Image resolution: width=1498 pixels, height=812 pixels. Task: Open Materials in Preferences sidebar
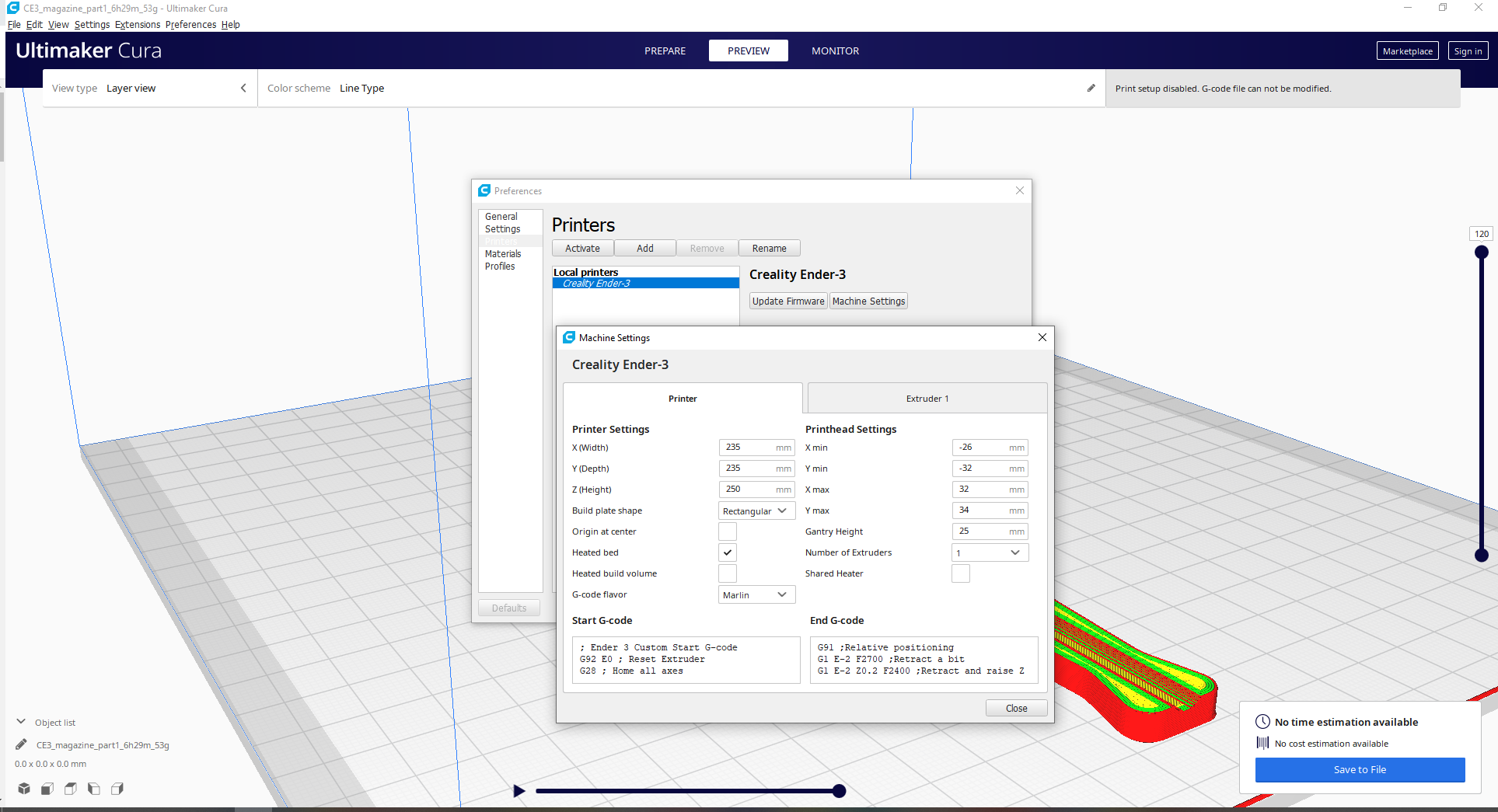[x=510, y=254]
